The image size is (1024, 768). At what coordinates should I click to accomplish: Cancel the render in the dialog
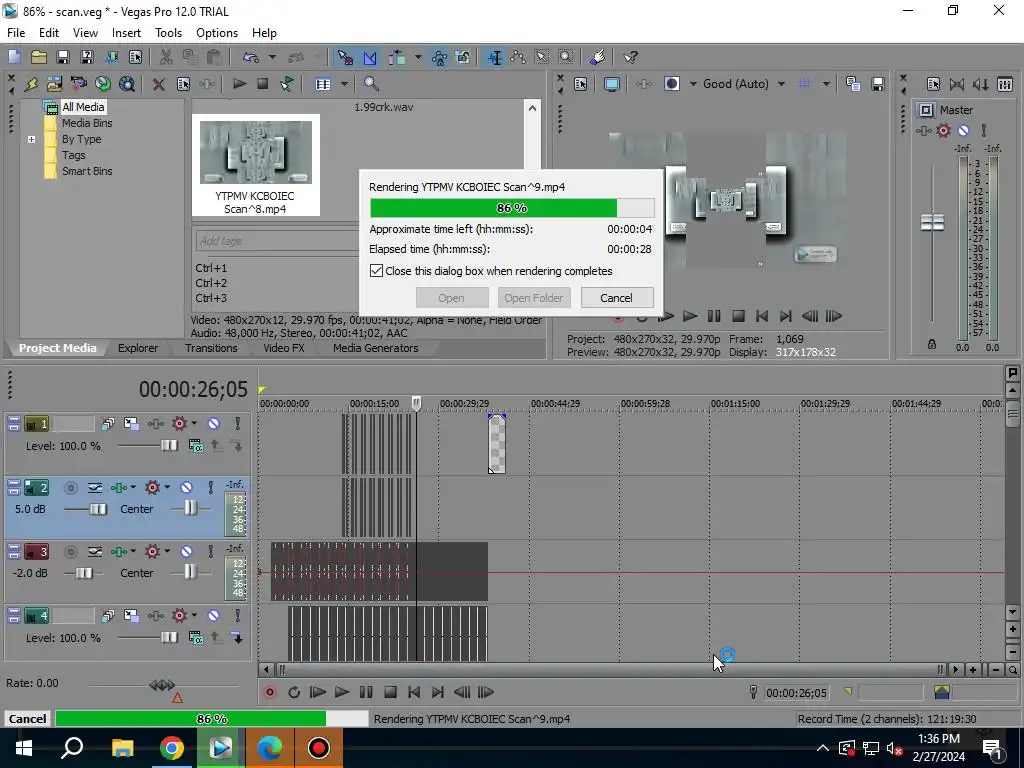point(616,298)
